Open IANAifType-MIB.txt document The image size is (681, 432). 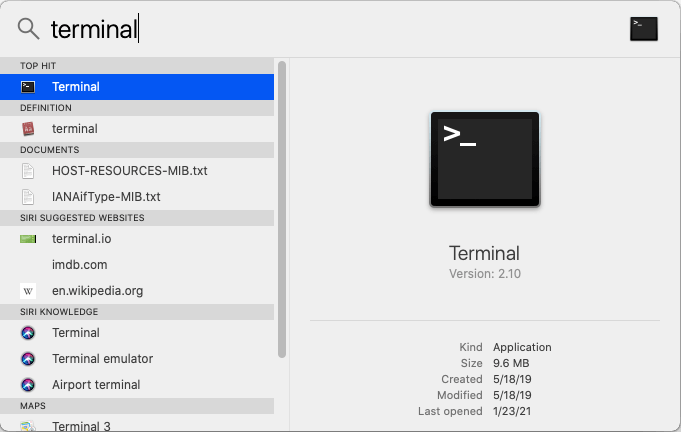(106, 197)
